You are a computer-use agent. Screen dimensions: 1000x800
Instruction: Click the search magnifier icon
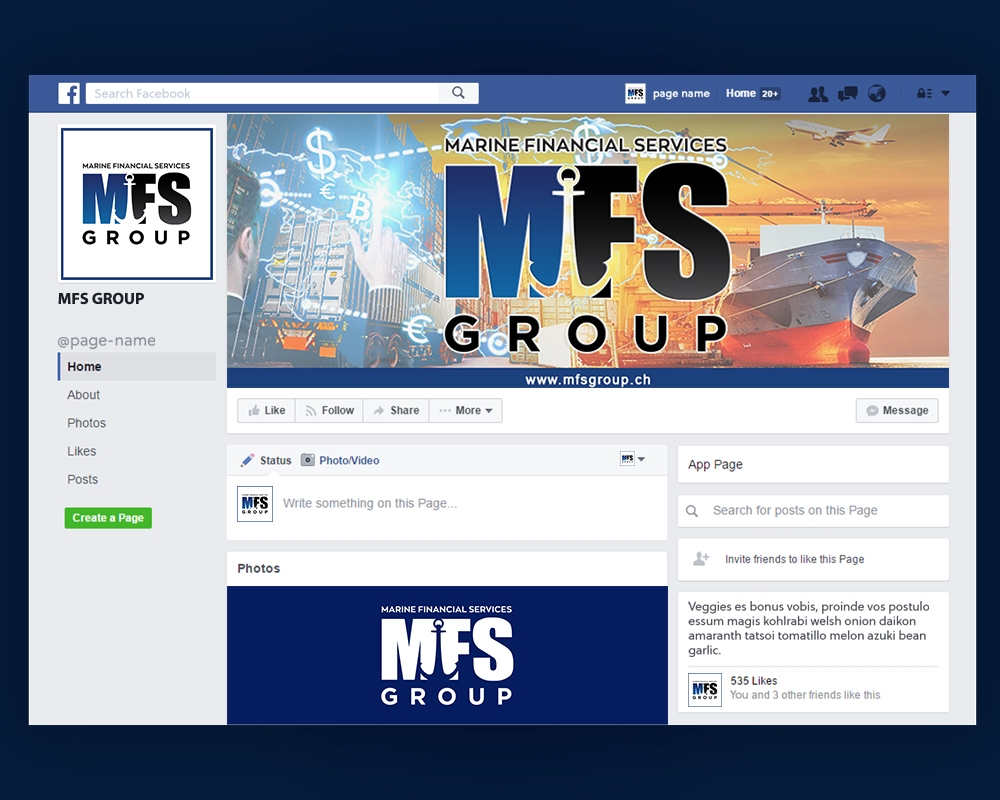click(x=458, y=92)
